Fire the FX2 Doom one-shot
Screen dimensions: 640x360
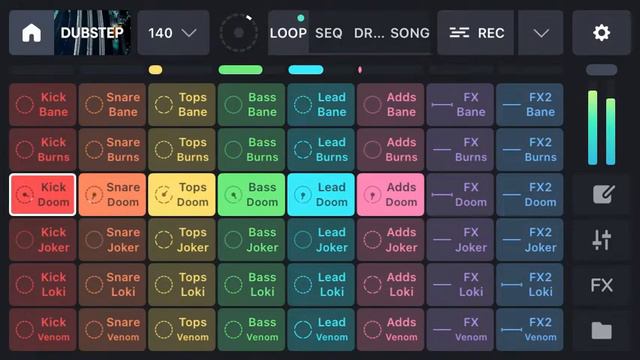tap(530, 194)
